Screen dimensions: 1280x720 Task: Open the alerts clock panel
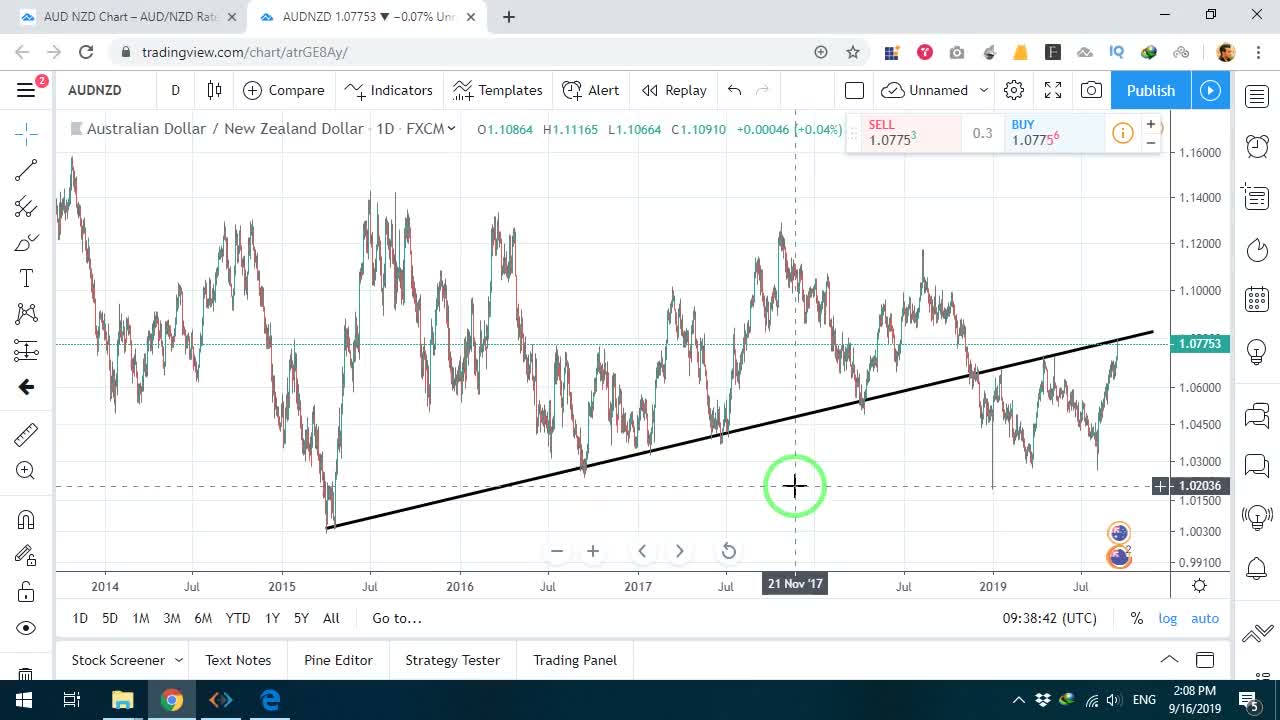tap(1257, 146)
